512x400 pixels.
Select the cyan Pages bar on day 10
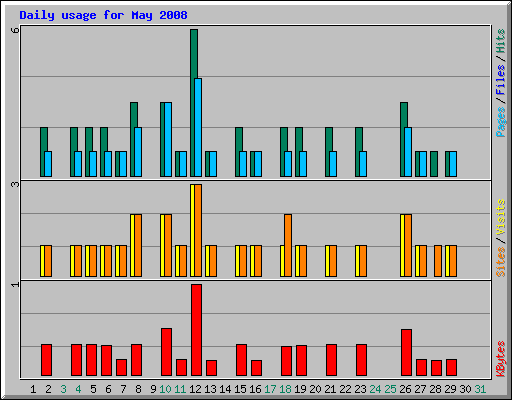coord(168,139)
